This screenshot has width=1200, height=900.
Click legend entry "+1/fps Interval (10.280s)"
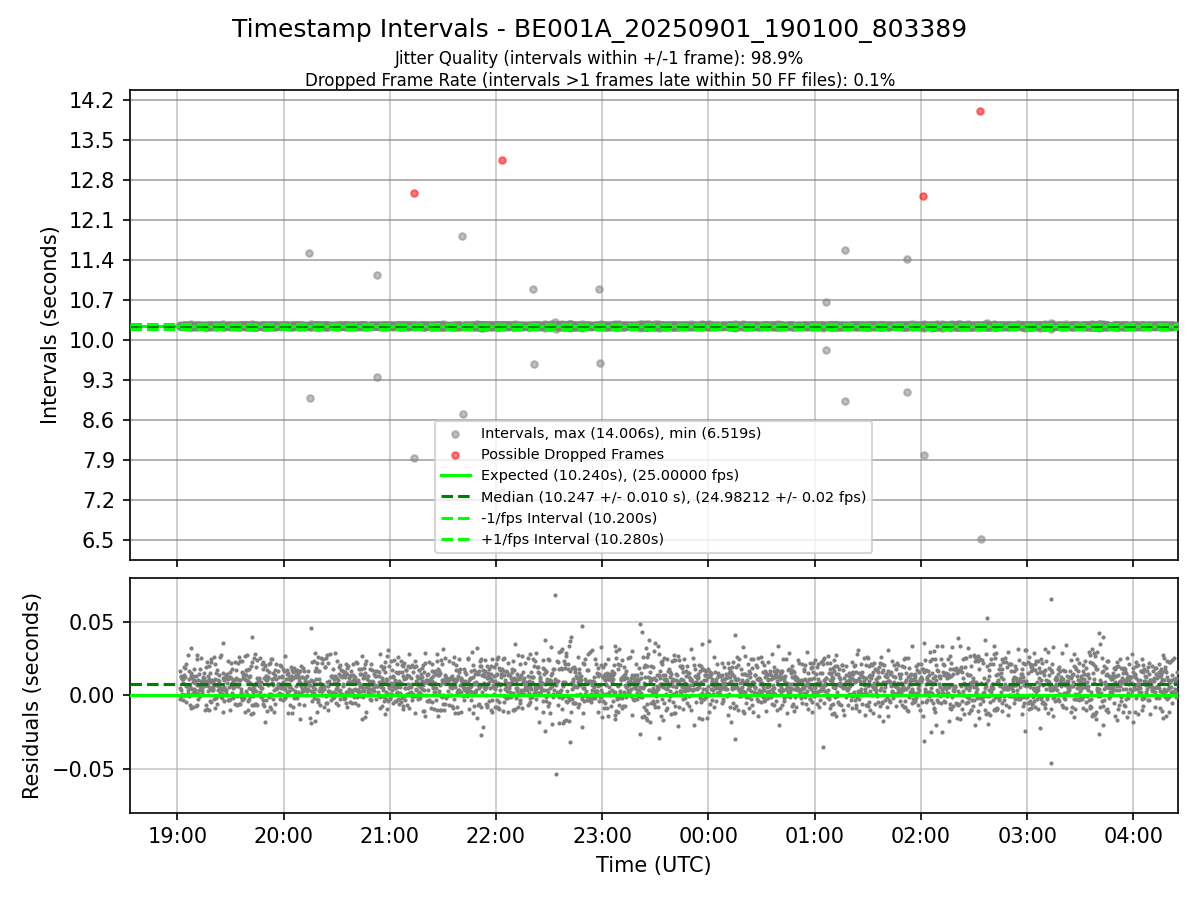pyautogui.click(x=572, y=539)
